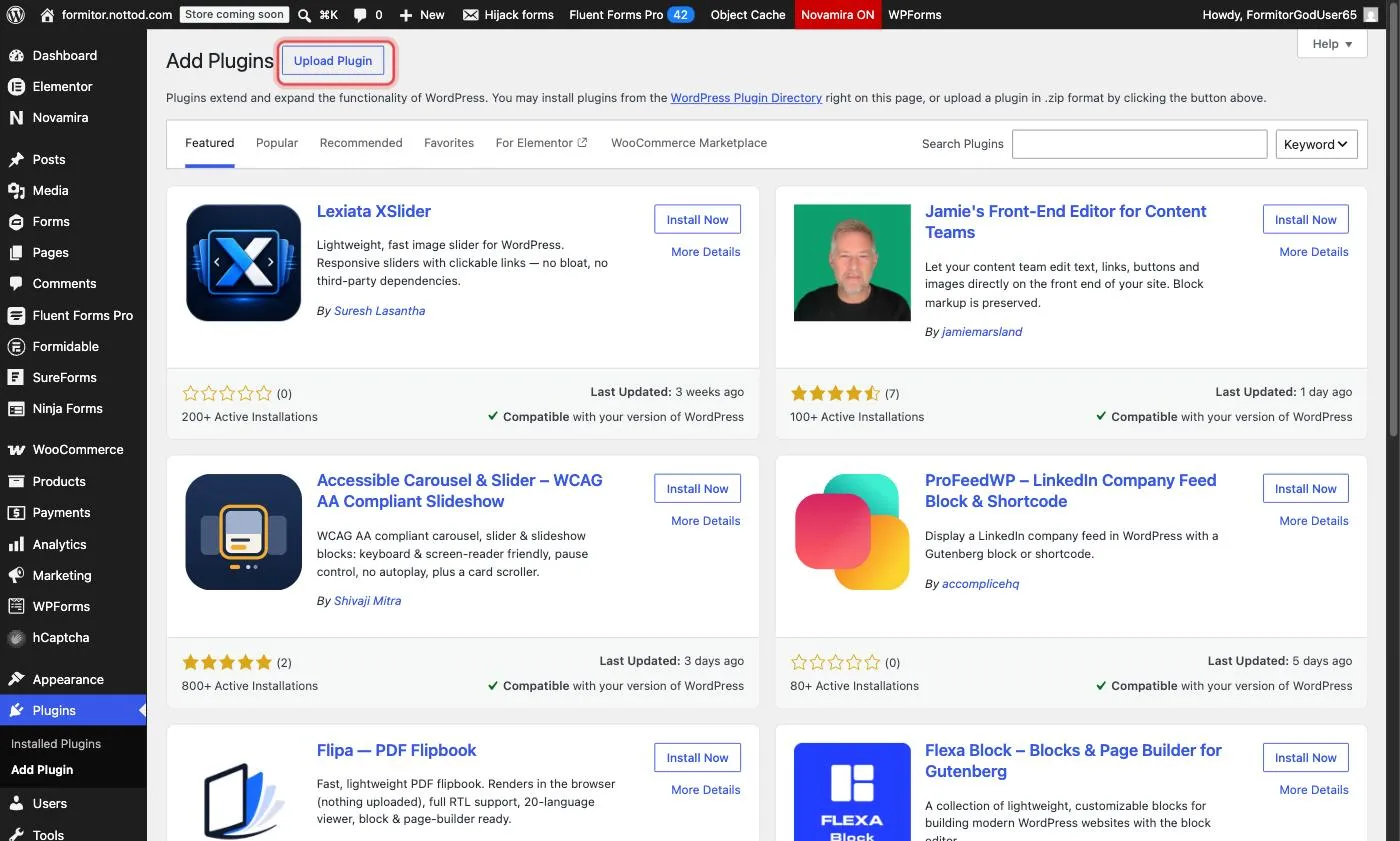1400x841 pixels.
Task: Click the Appearance brush icon
Action: coord(16,679)
